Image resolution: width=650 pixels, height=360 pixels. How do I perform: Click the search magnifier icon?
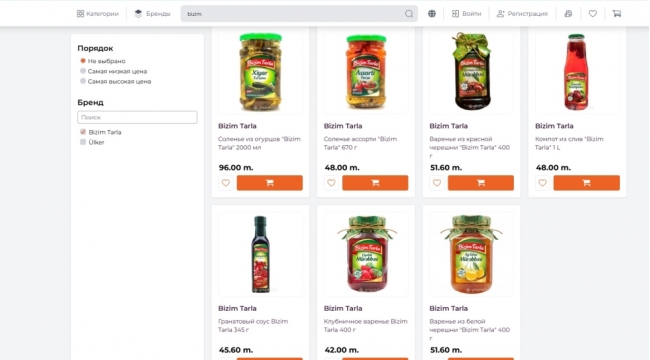pos(409,14)
